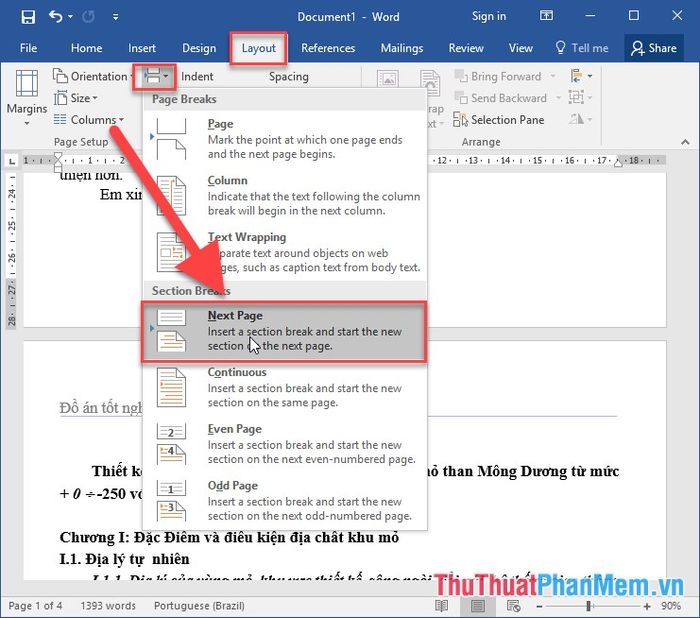
Task: Open the Orientation dropdown
Action: [x=93, y=76]
